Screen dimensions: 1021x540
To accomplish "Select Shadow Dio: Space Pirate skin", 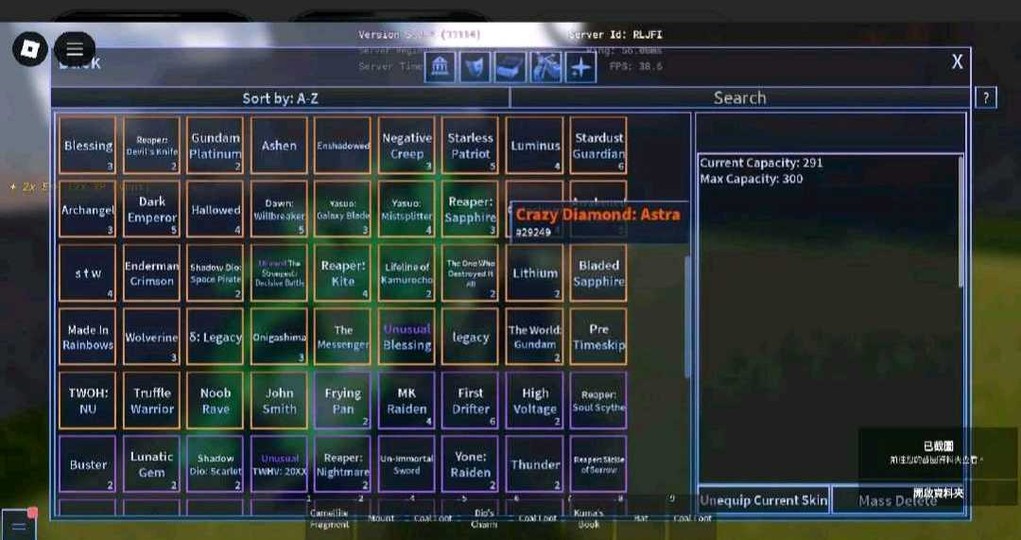I will (215, 273).
